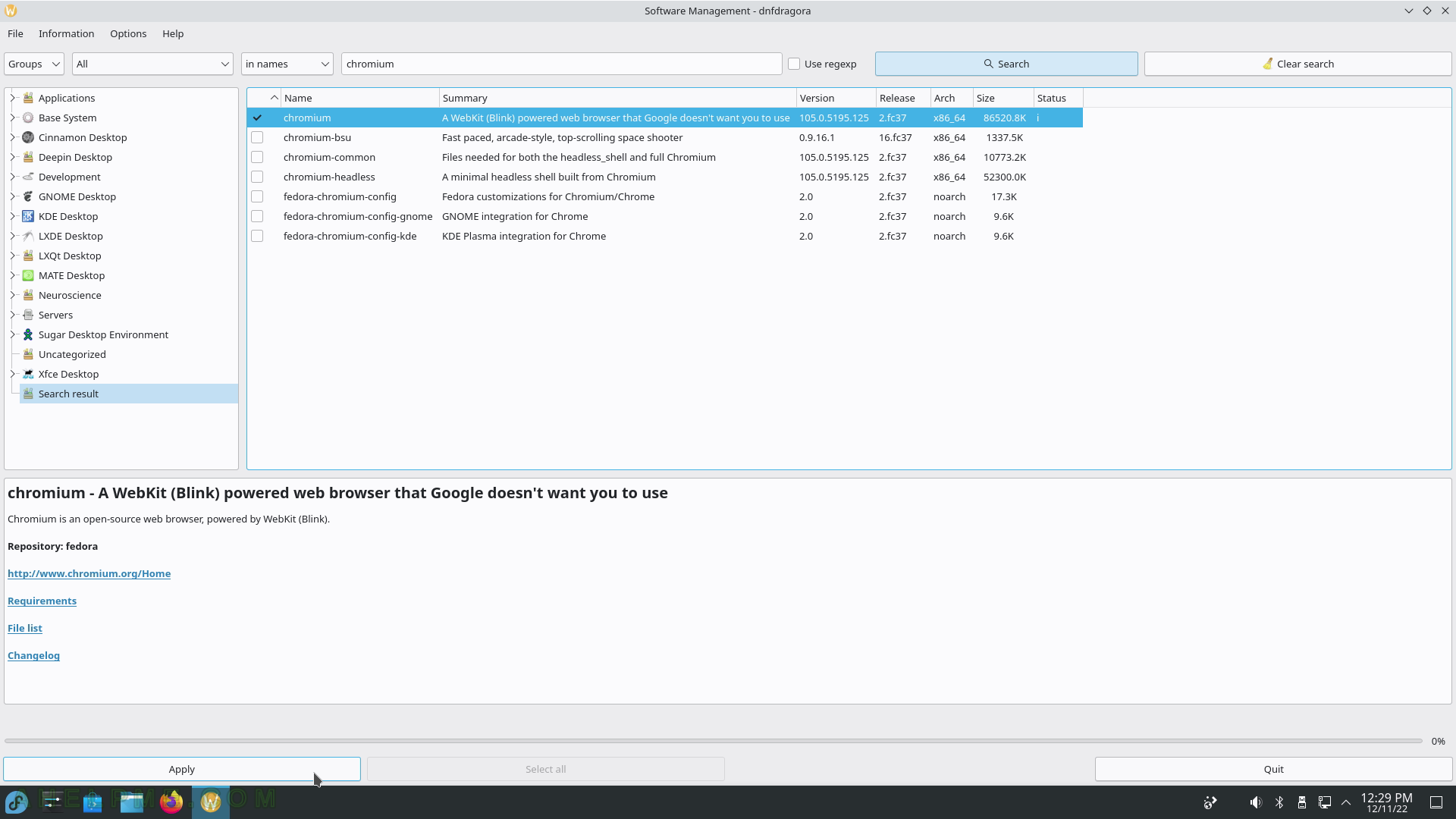
Task: Check the chromium-common package checkbox
Action: 257,157
